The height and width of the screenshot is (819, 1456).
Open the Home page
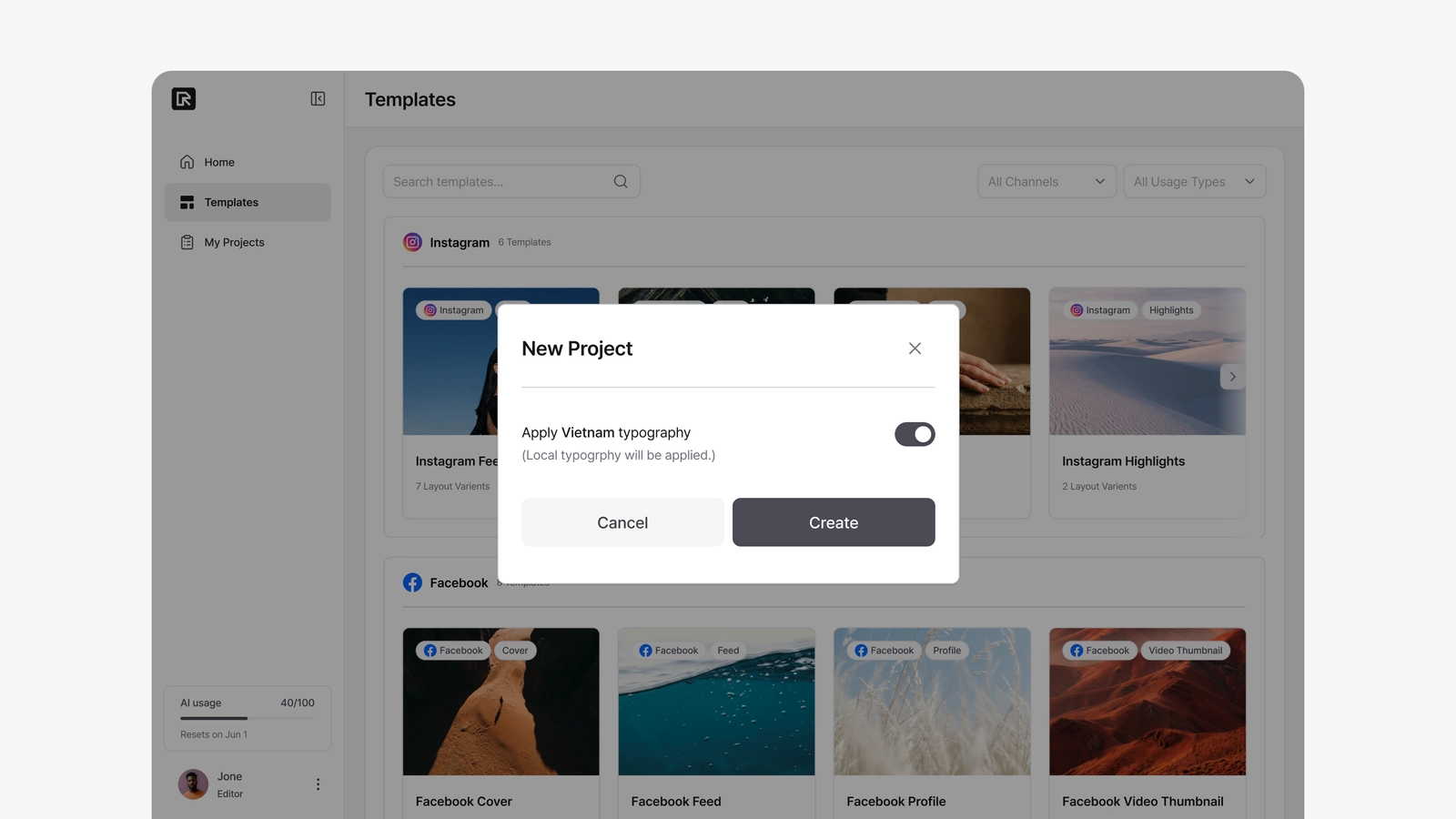(248, 162)
